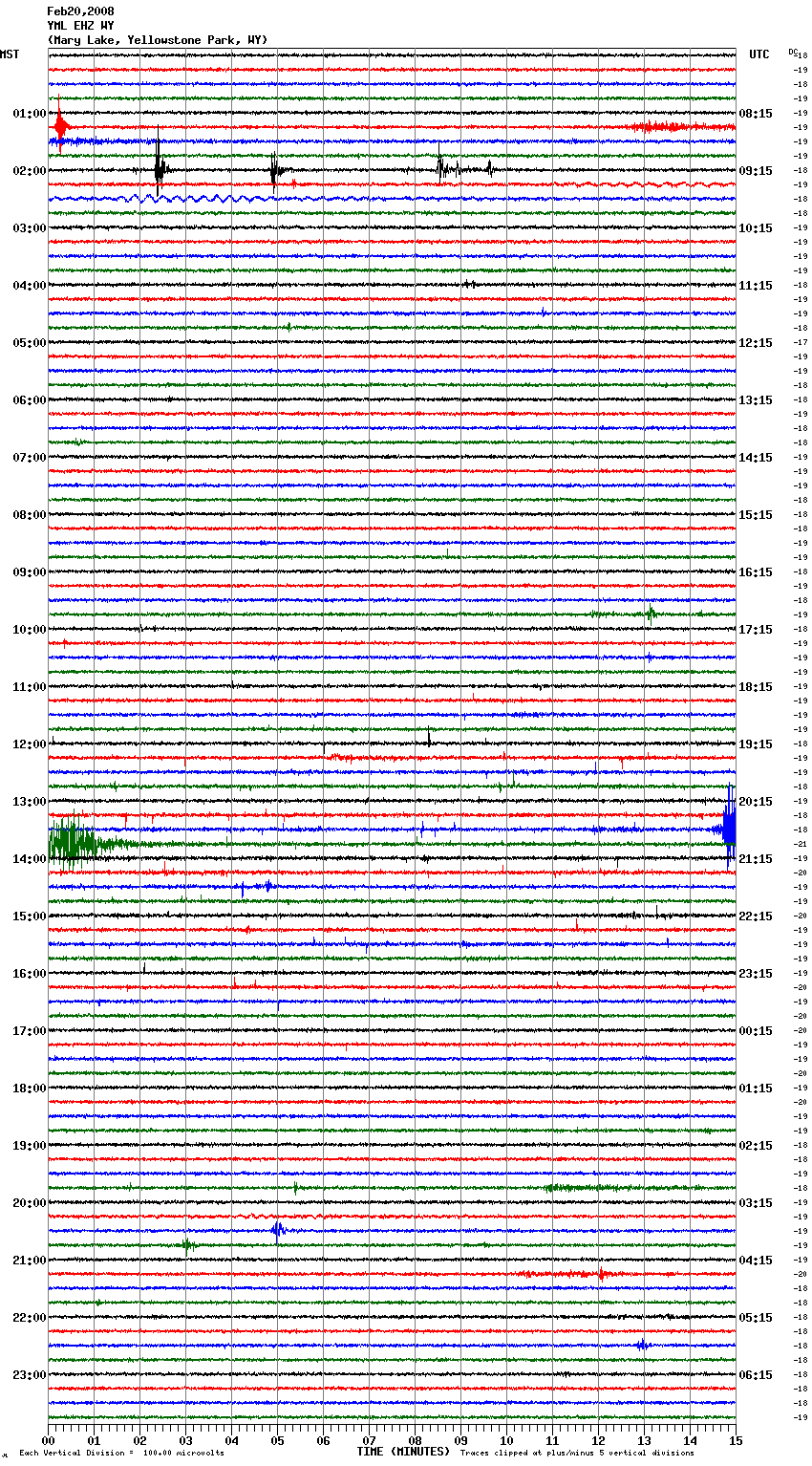The width and height of the screenshot is (812, 1466).
Task: Click the 23:00 MST time label
Action: (29, 1375)
